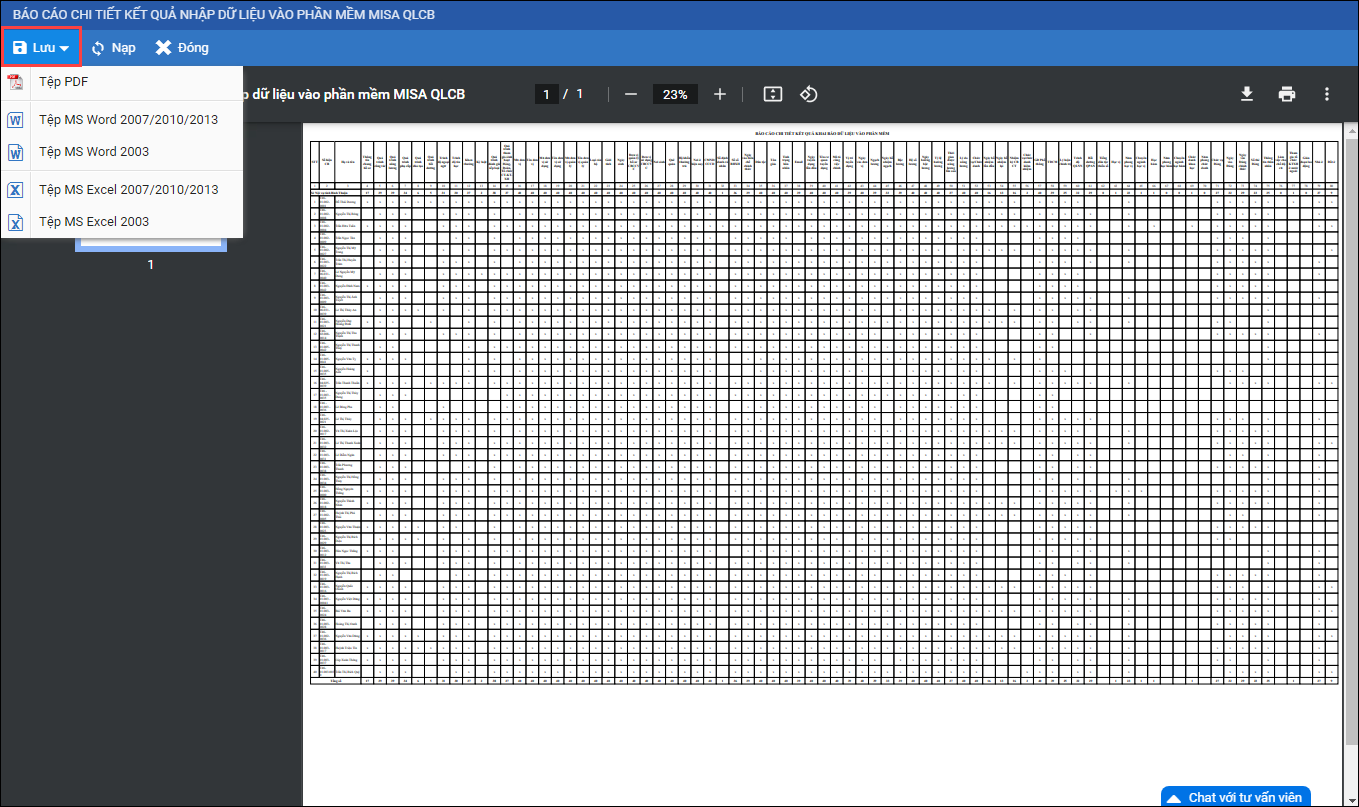
Task: Select Tệp MS Excel 2003 option
Action: (94, 222)
